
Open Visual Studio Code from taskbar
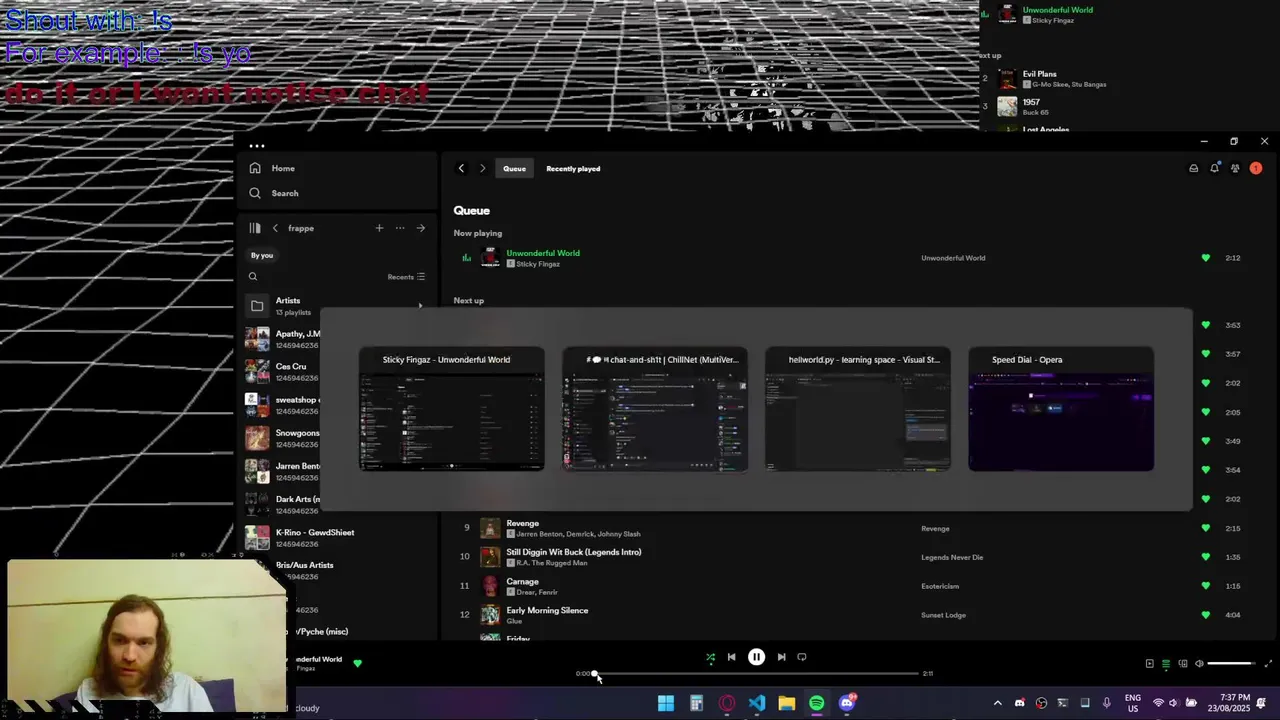[757, 703]
